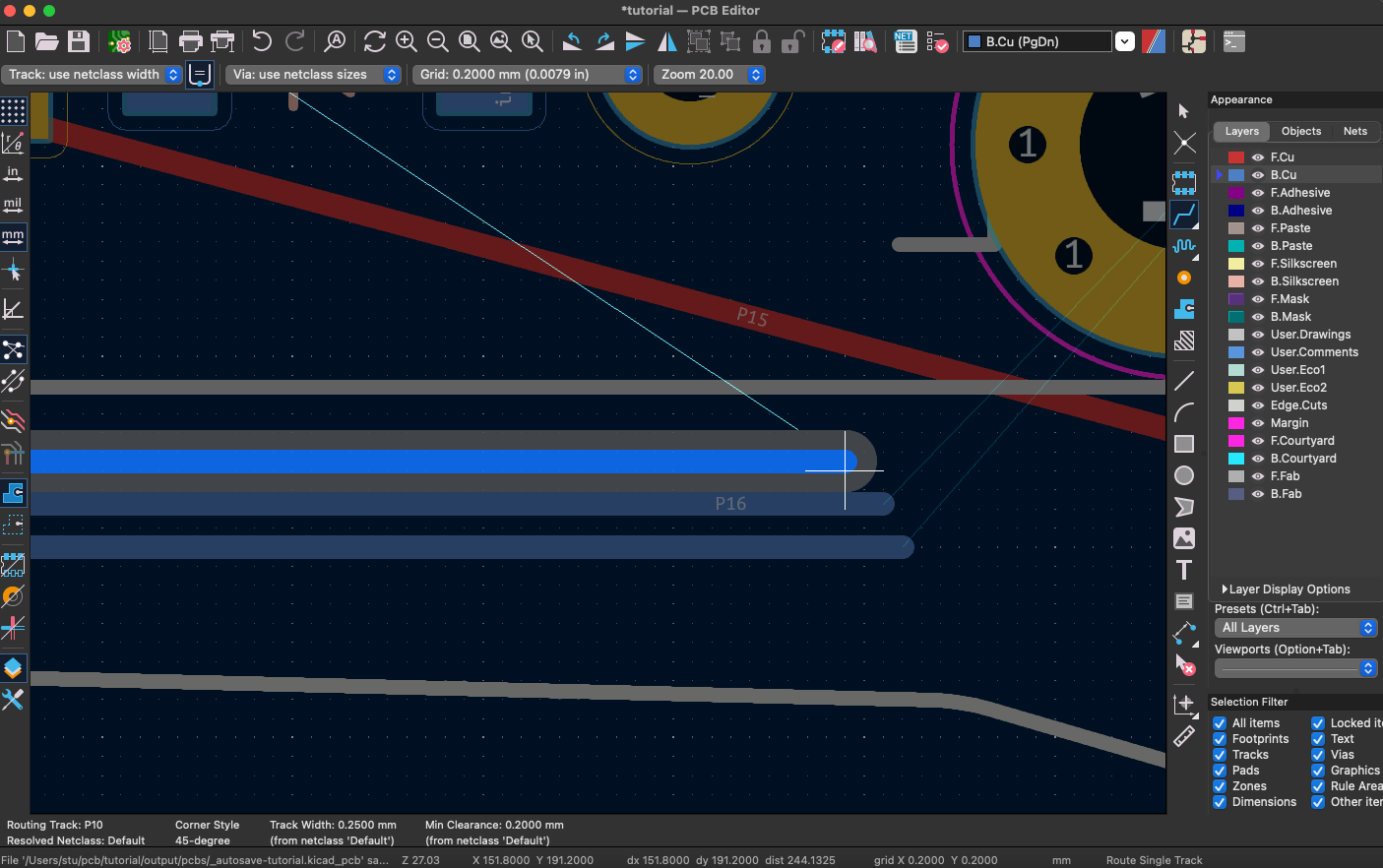Run the Design Rules Checker
This screenshot has height=868, width=1383.
coord(937,41)
